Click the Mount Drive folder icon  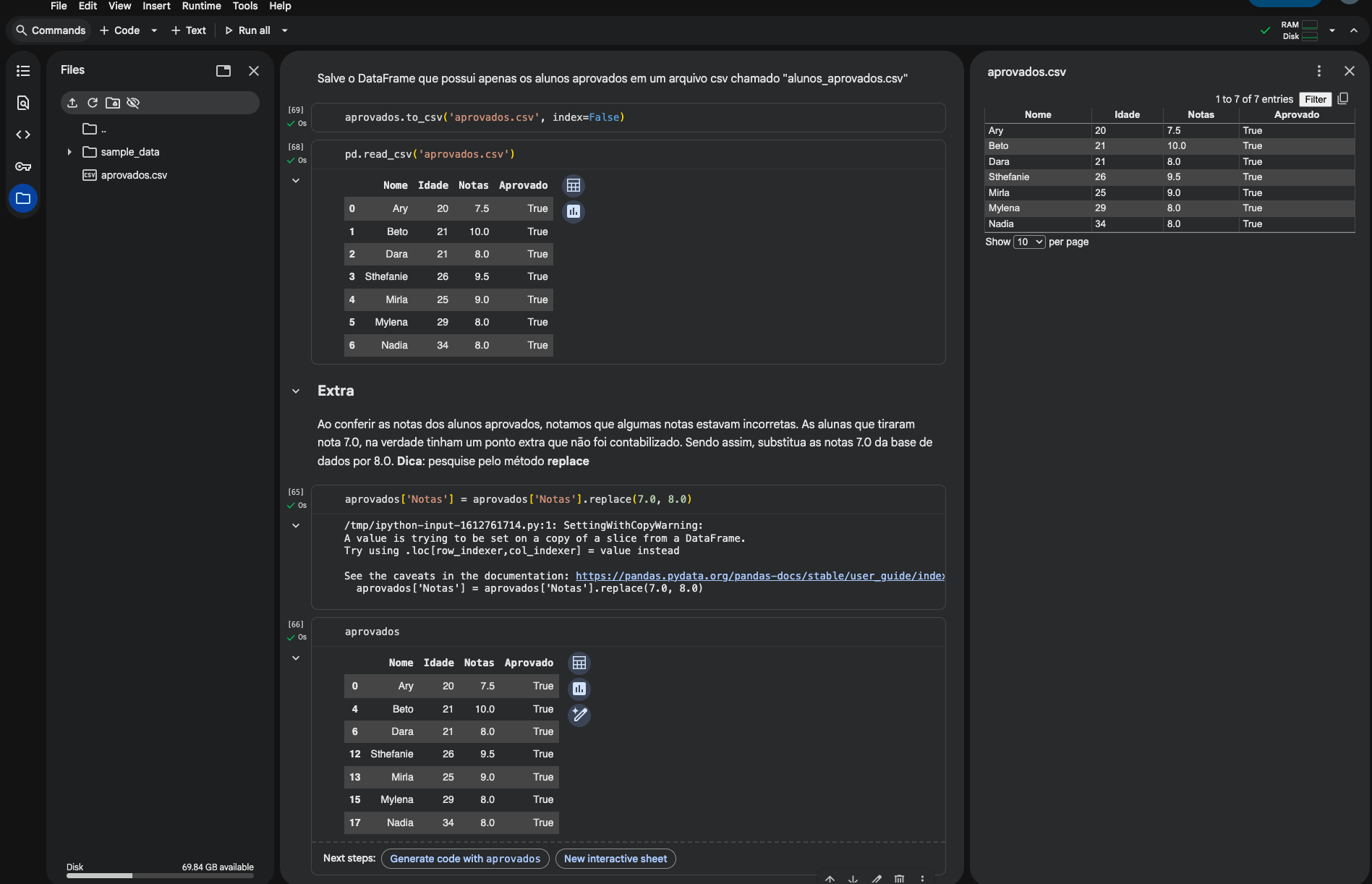[113, 103]
